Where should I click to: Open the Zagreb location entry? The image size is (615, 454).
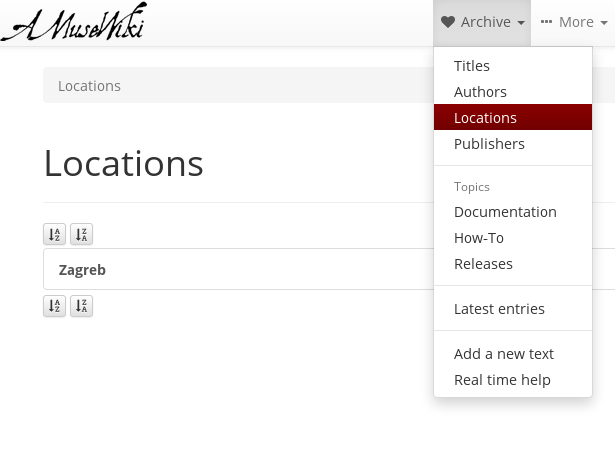coord(82,270)
